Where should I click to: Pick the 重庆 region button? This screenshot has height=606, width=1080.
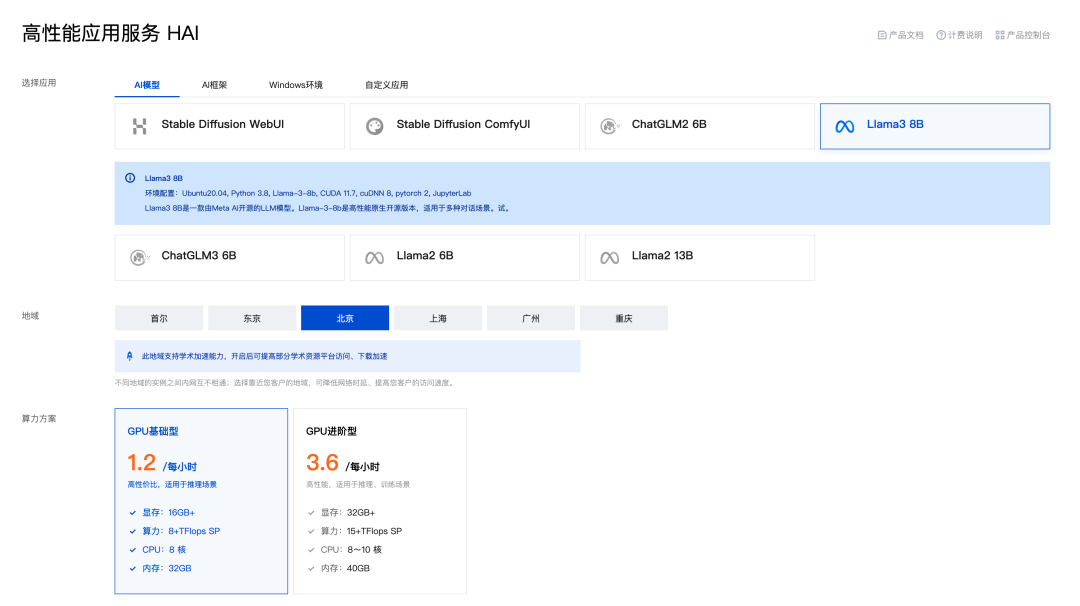pos(624,318)
